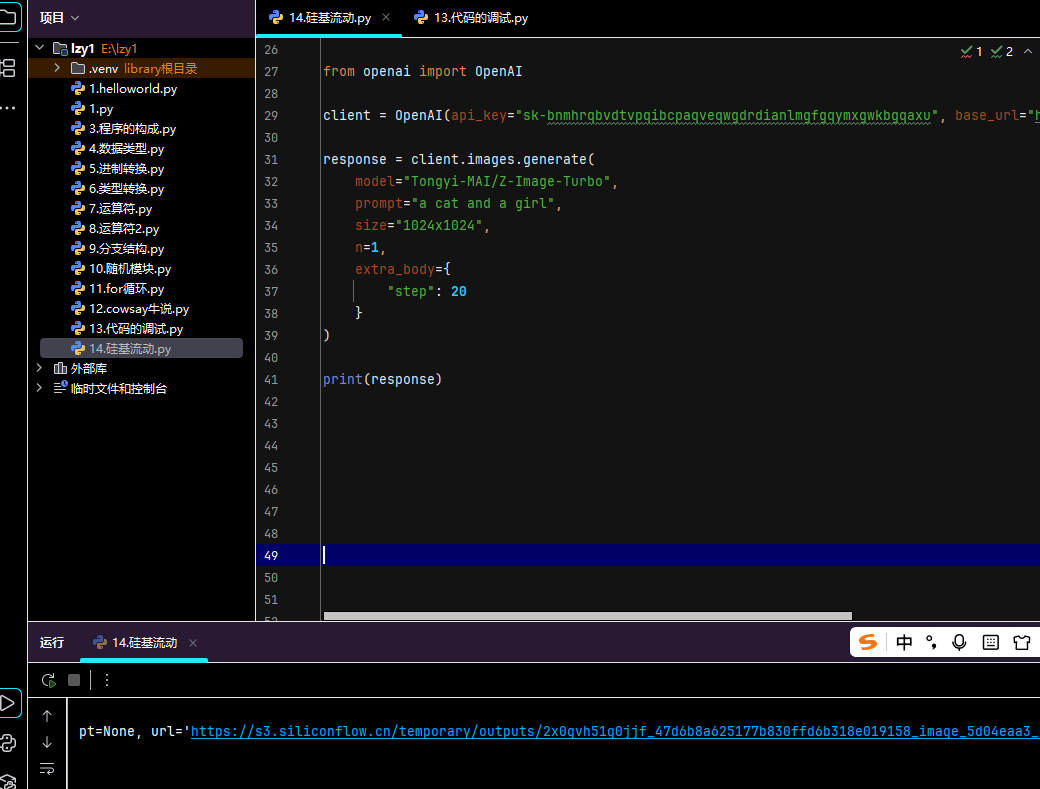Viewport: 1040px width, 789px height.
Task: Select 13.代码的调试.py in project tree
Action: pos(135,328)
